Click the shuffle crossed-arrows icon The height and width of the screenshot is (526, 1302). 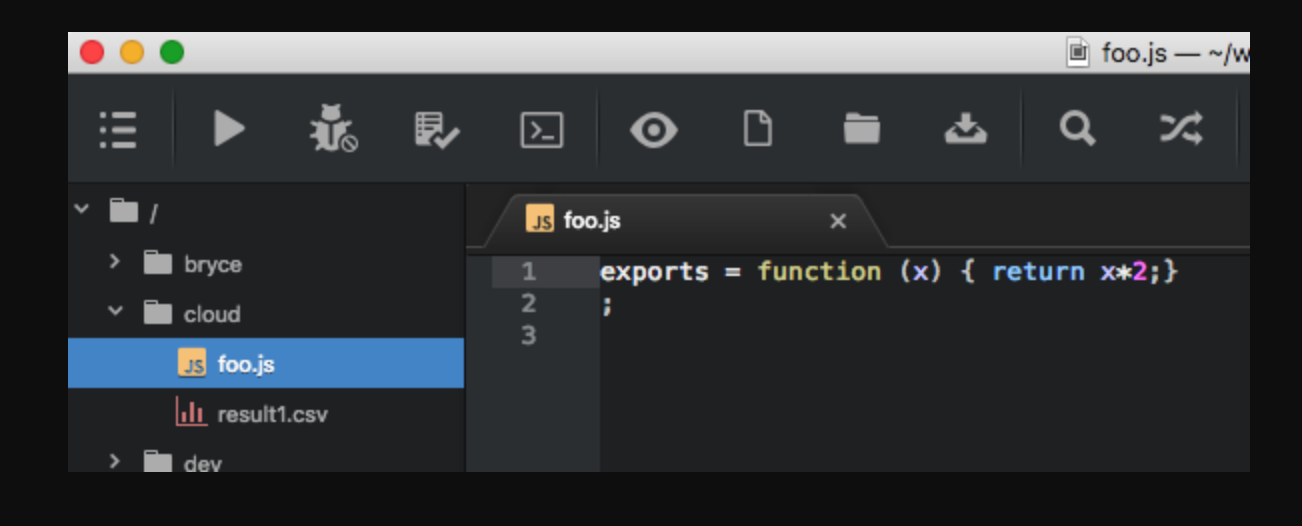pyautogui.click(x=1181, y=129)
